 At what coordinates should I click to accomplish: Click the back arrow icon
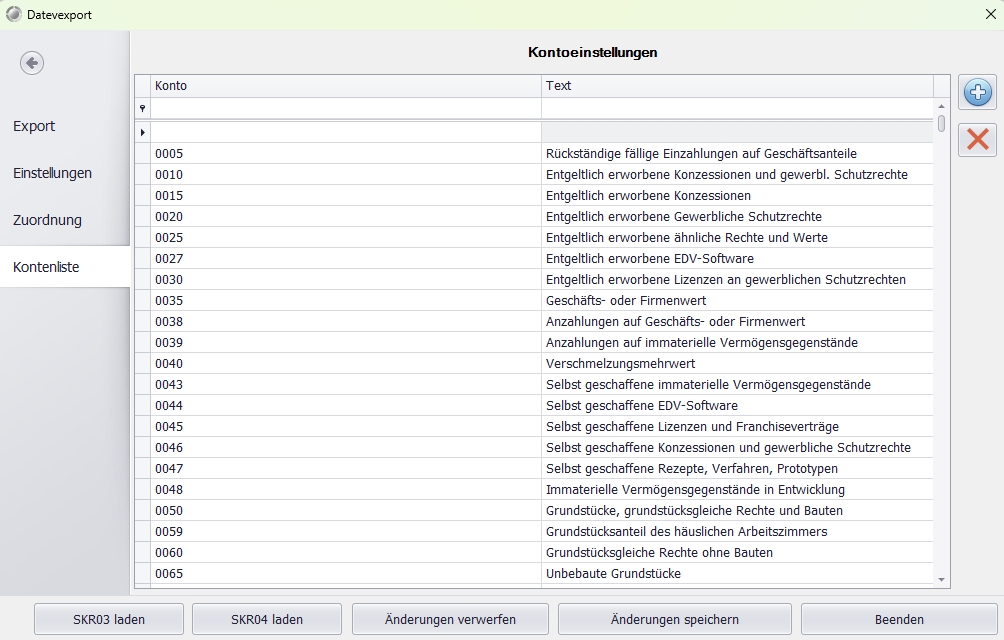tap(32, 63)
